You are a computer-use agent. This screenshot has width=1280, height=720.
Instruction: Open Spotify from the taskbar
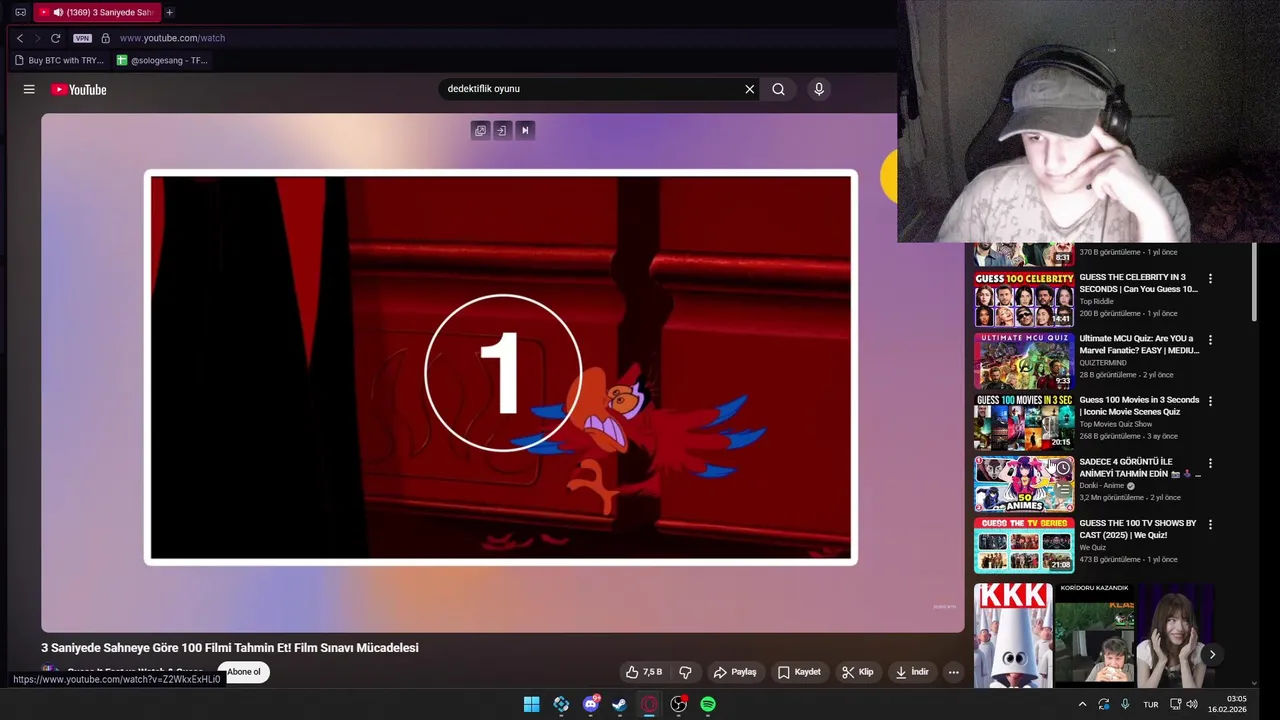click(708, 704)
